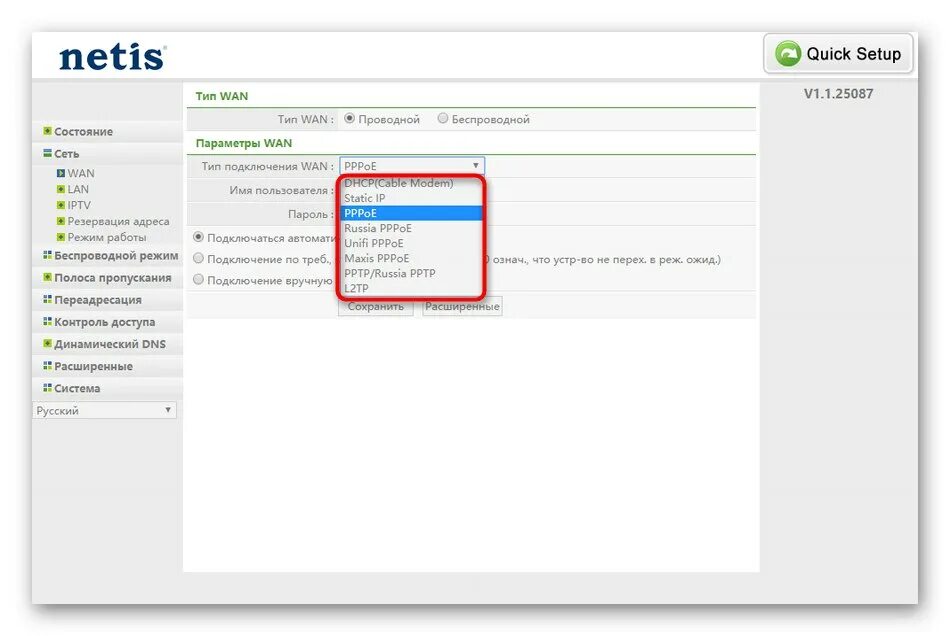This screenshot has width=950, height=636.
Task: Click version text V1.1.25087
Action: 839,94
